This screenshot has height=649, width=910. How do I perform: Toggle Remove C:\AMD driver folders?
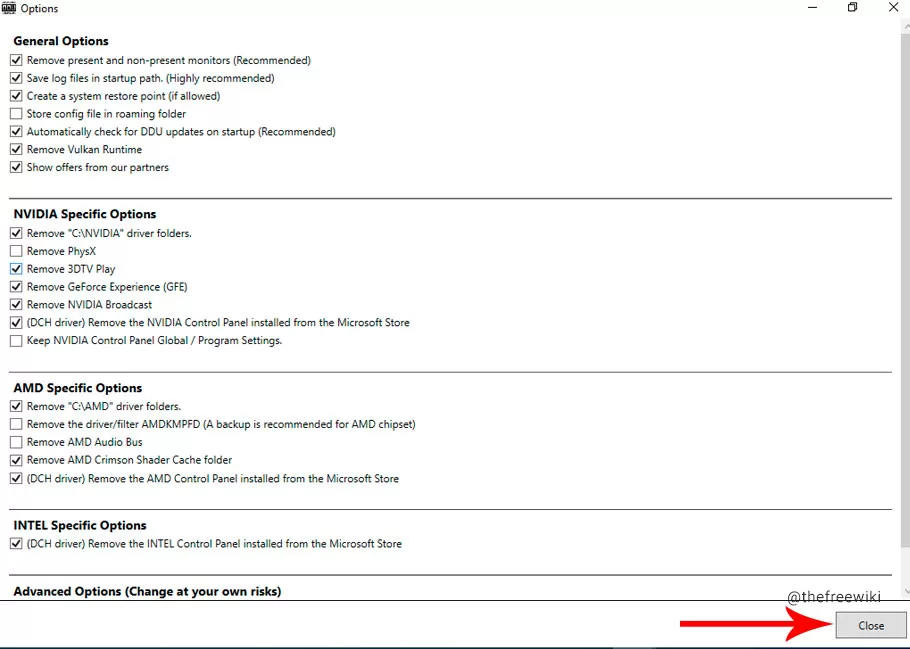pos(16,406)
